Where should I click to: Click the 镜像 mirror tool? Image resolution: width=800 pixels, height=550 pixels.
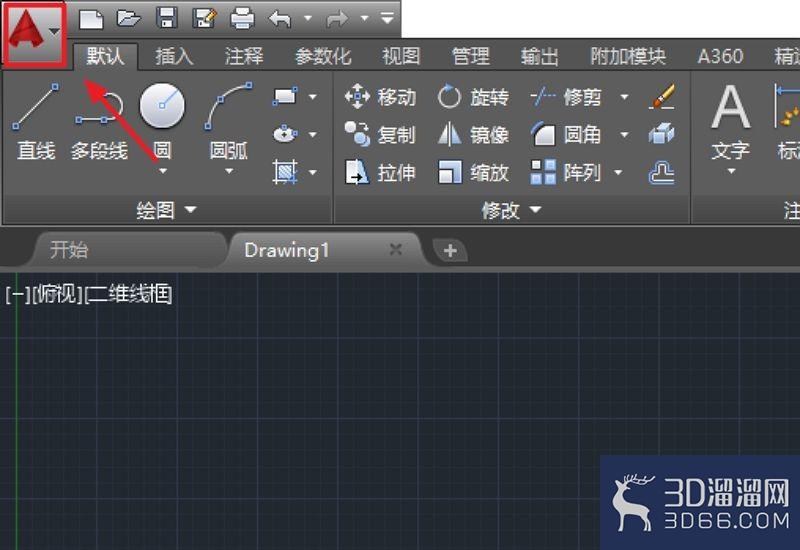[473, 135]
